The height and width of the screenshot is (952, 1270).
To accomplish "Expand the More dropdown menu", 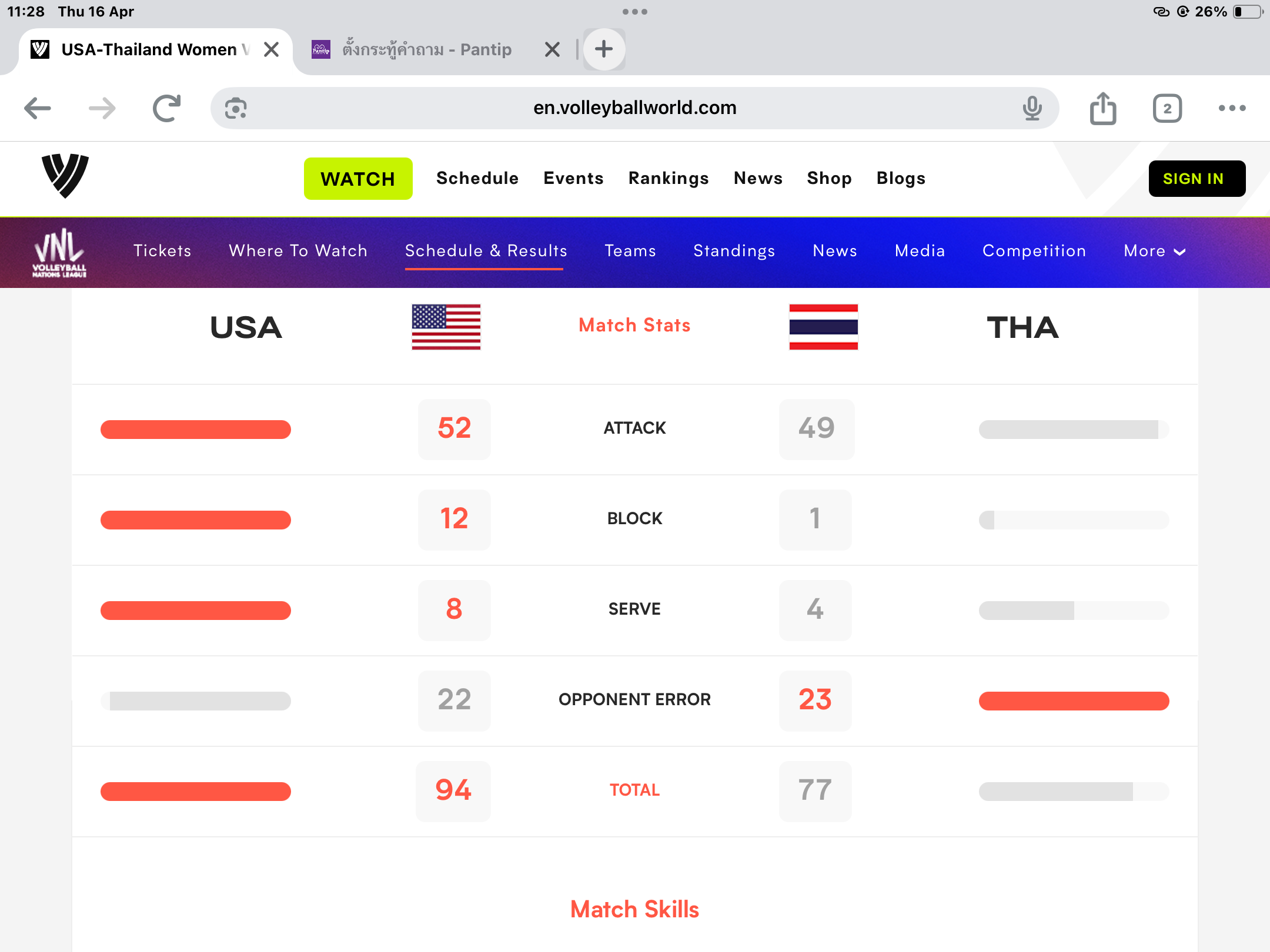I will [x=1154, y=251].
